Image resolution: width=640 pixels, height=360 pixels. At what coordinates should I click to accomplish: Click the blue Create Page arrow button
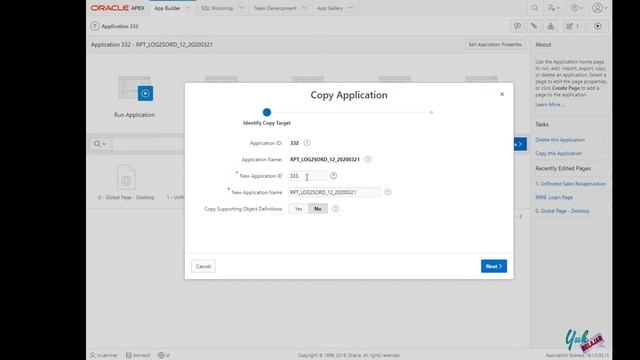(x=520, y=144)
